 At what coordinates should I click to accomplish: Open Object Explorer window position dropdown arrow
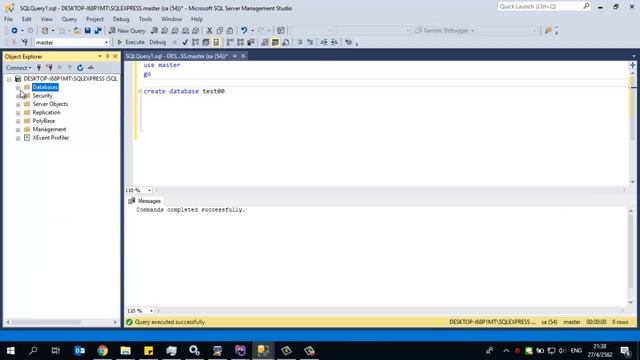pos(100,56)
